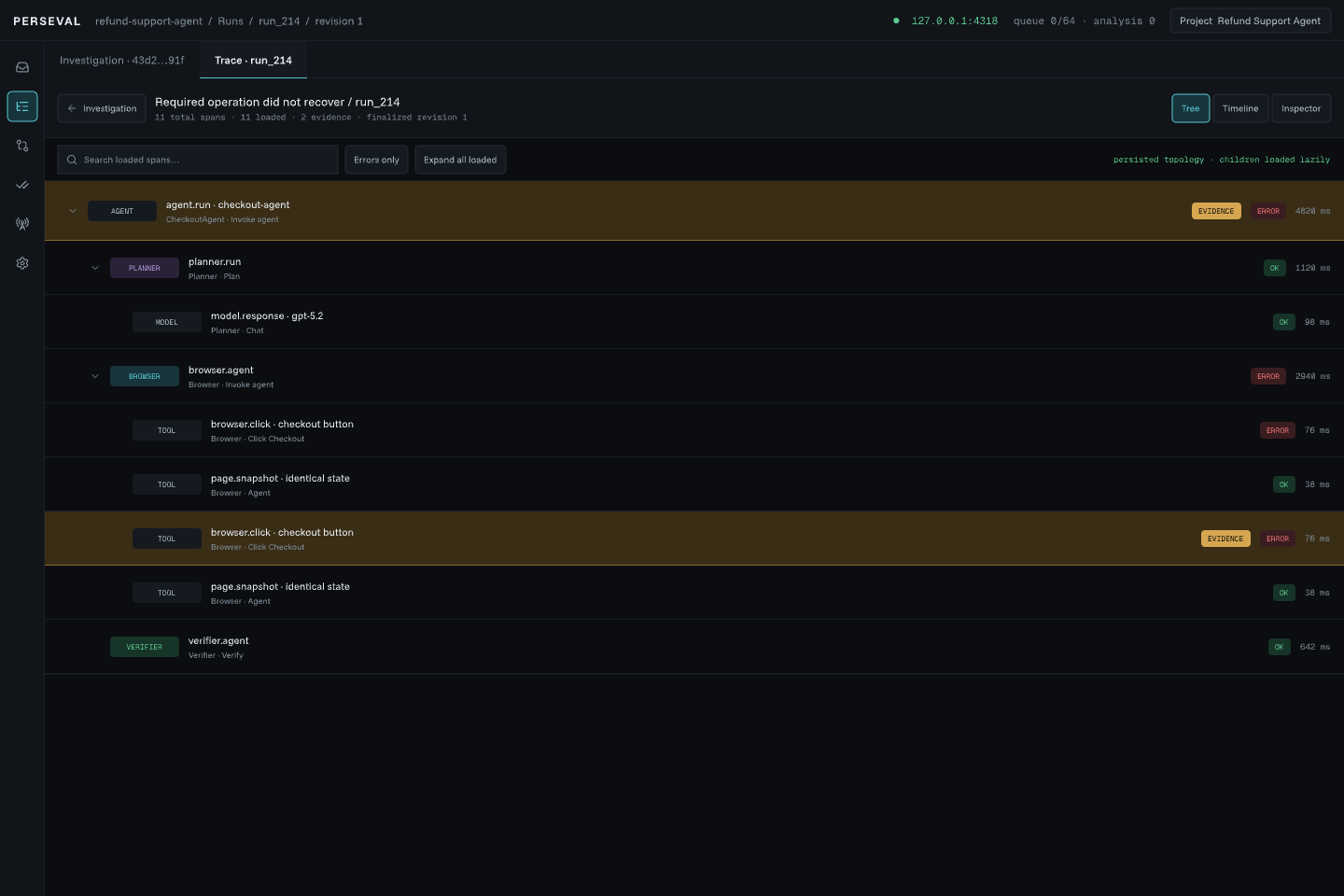Open Runs breadcrumb link

click(231, 21)
